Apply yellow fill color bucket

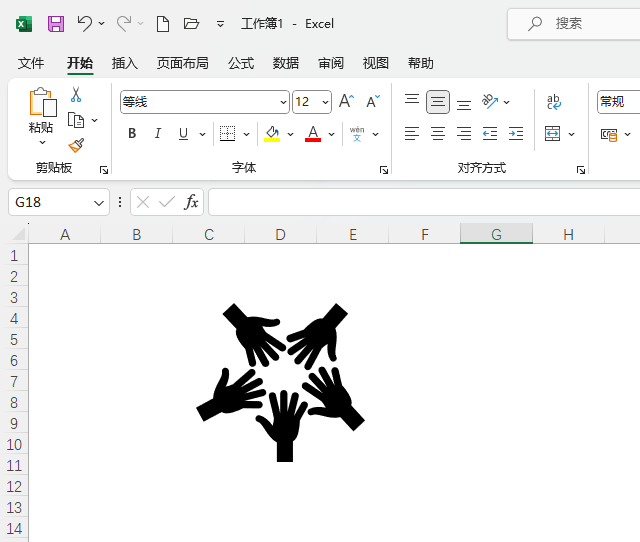click(x=272, y=133)
